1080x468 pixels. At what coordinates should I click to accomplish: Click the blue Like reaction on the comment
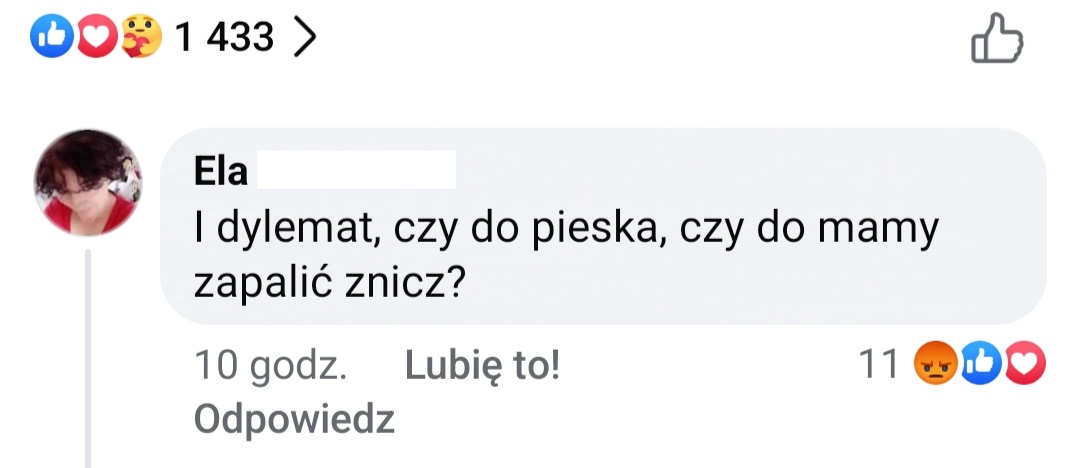click(x=980, y=367)
